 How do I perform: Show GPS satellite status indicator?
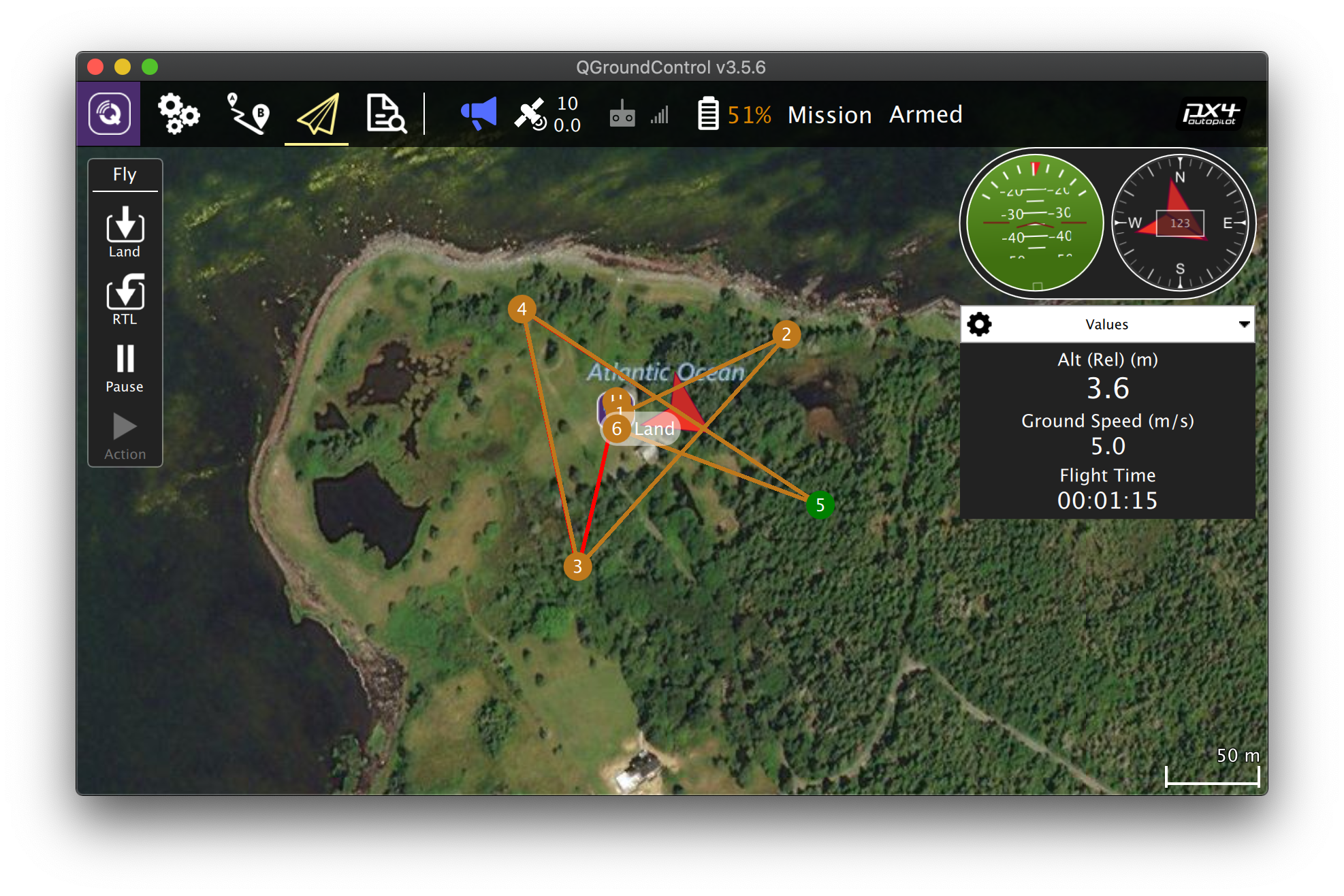click(x=547, y=114)
